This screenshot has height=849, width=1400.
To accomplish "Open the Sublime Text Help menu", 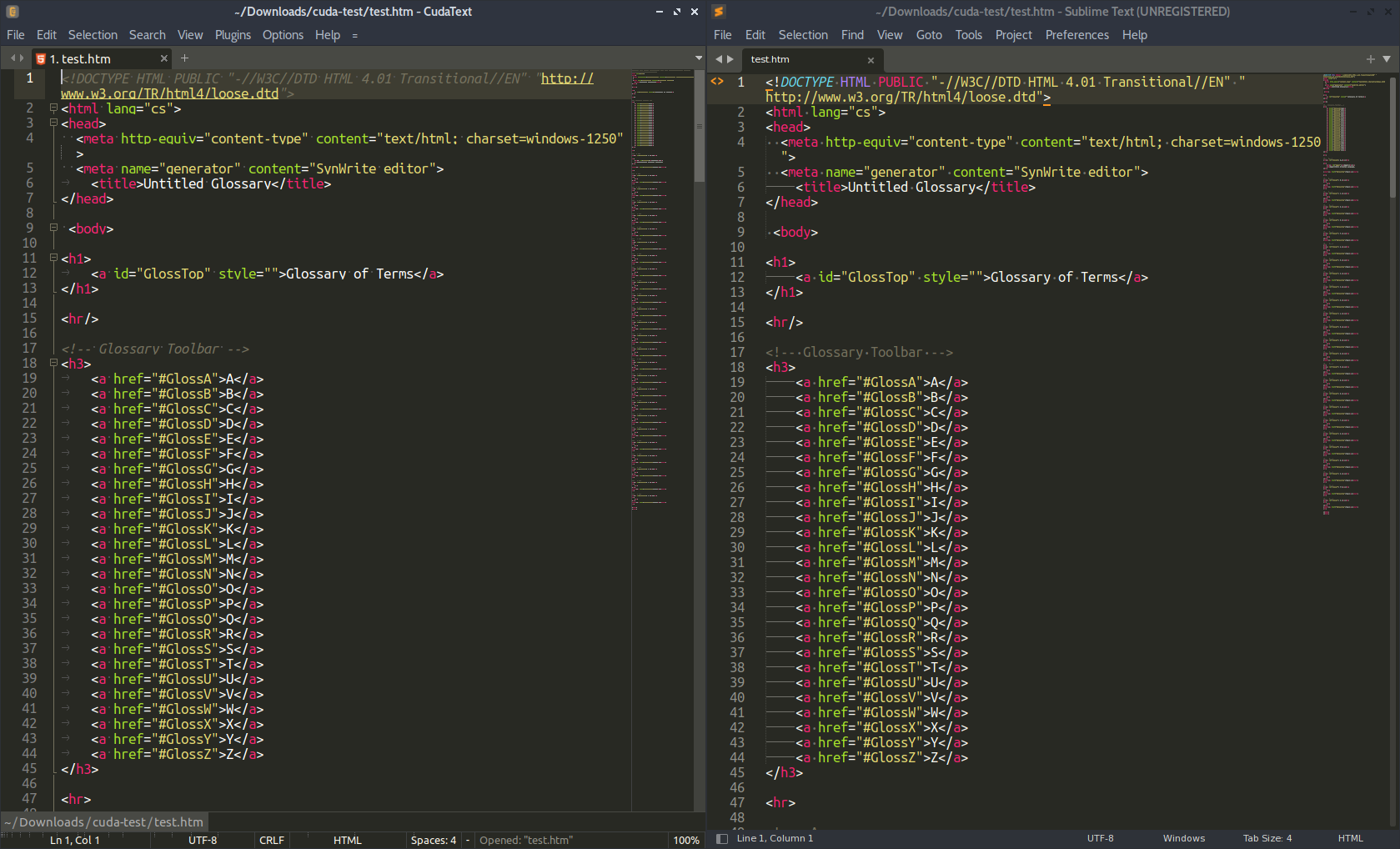I will (1135, 35).
